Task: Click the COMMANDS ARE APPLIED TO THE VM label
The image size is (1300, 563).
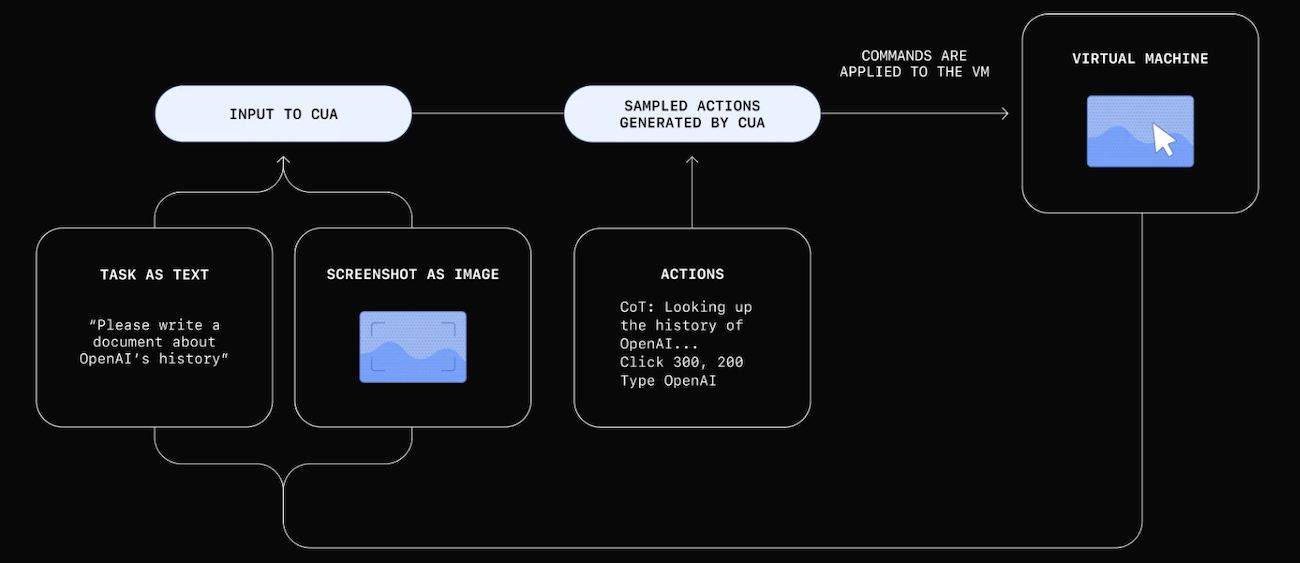Action: tap(914, 64)
